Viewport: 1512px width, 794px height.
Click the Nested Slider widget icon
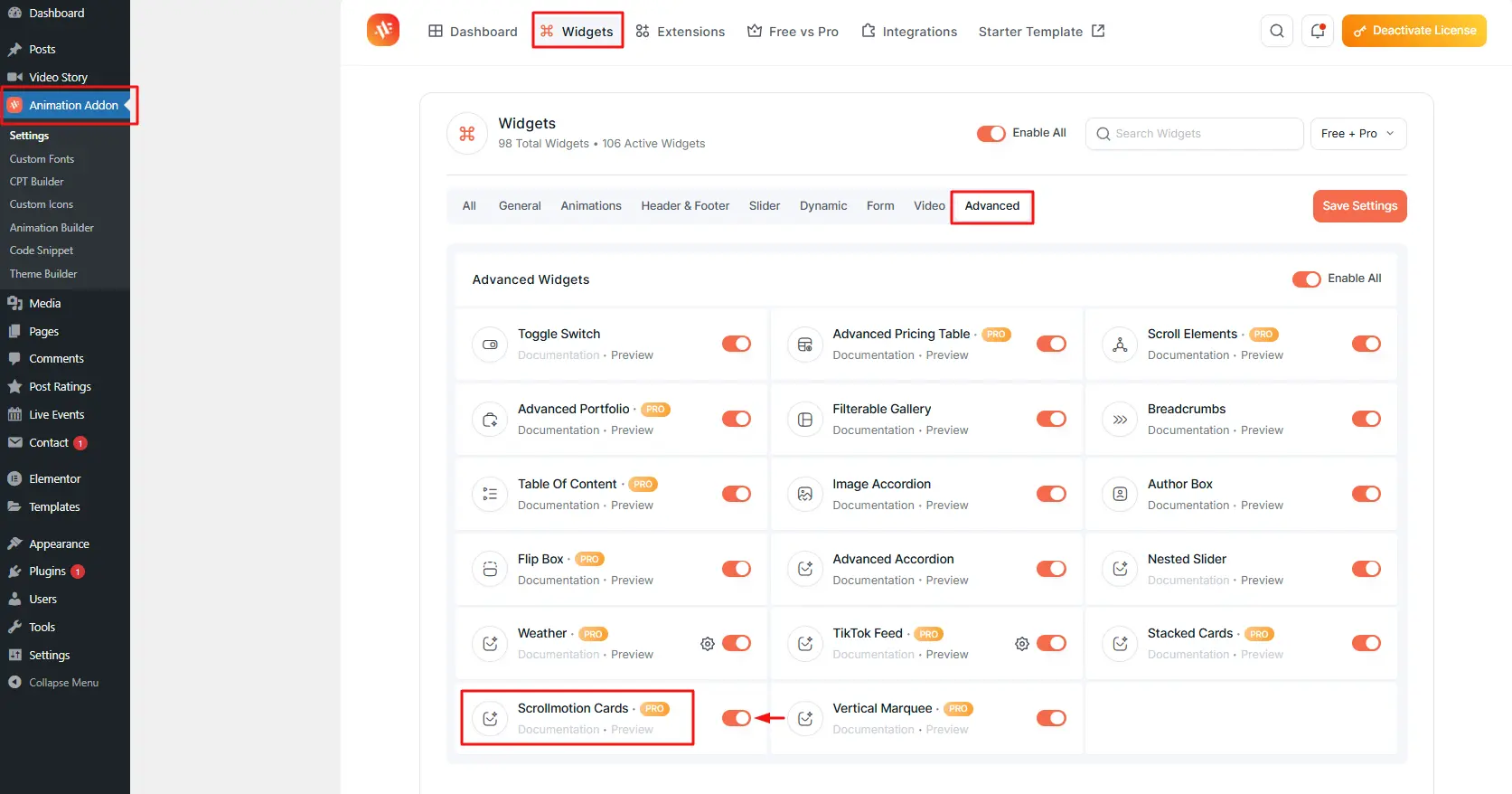tap(1120, 570)
